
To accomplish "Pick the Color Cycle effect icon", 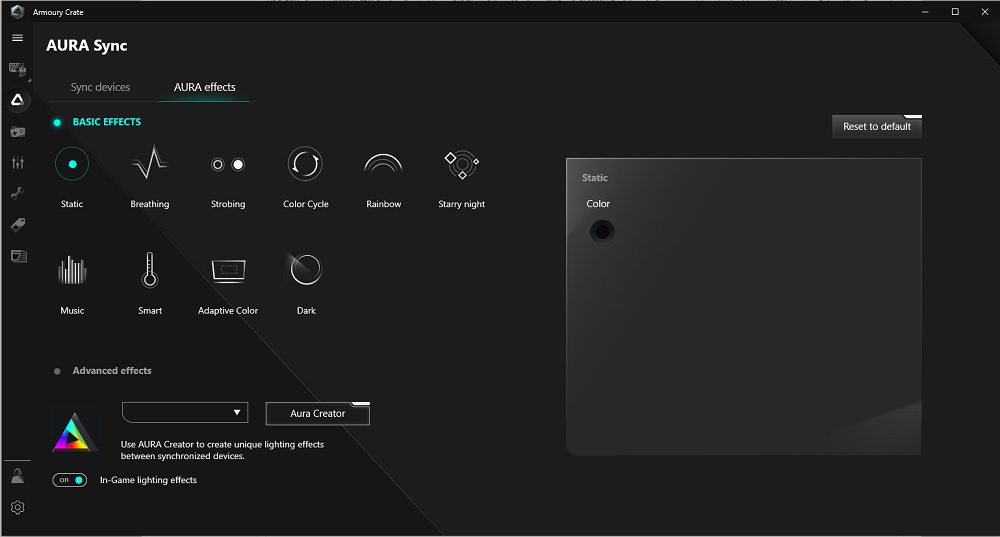I will click(x=305, y=164).
